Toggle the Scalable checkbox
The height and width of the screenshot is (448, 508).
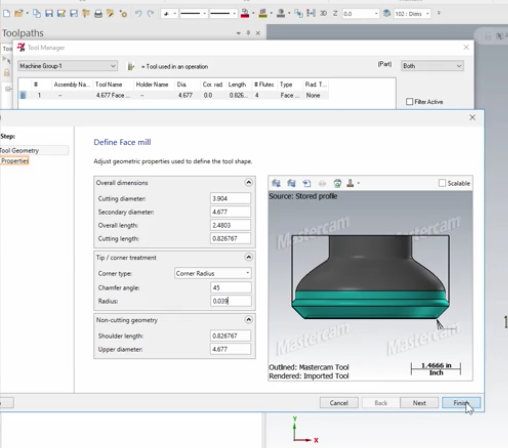click(x=442, y=183)
